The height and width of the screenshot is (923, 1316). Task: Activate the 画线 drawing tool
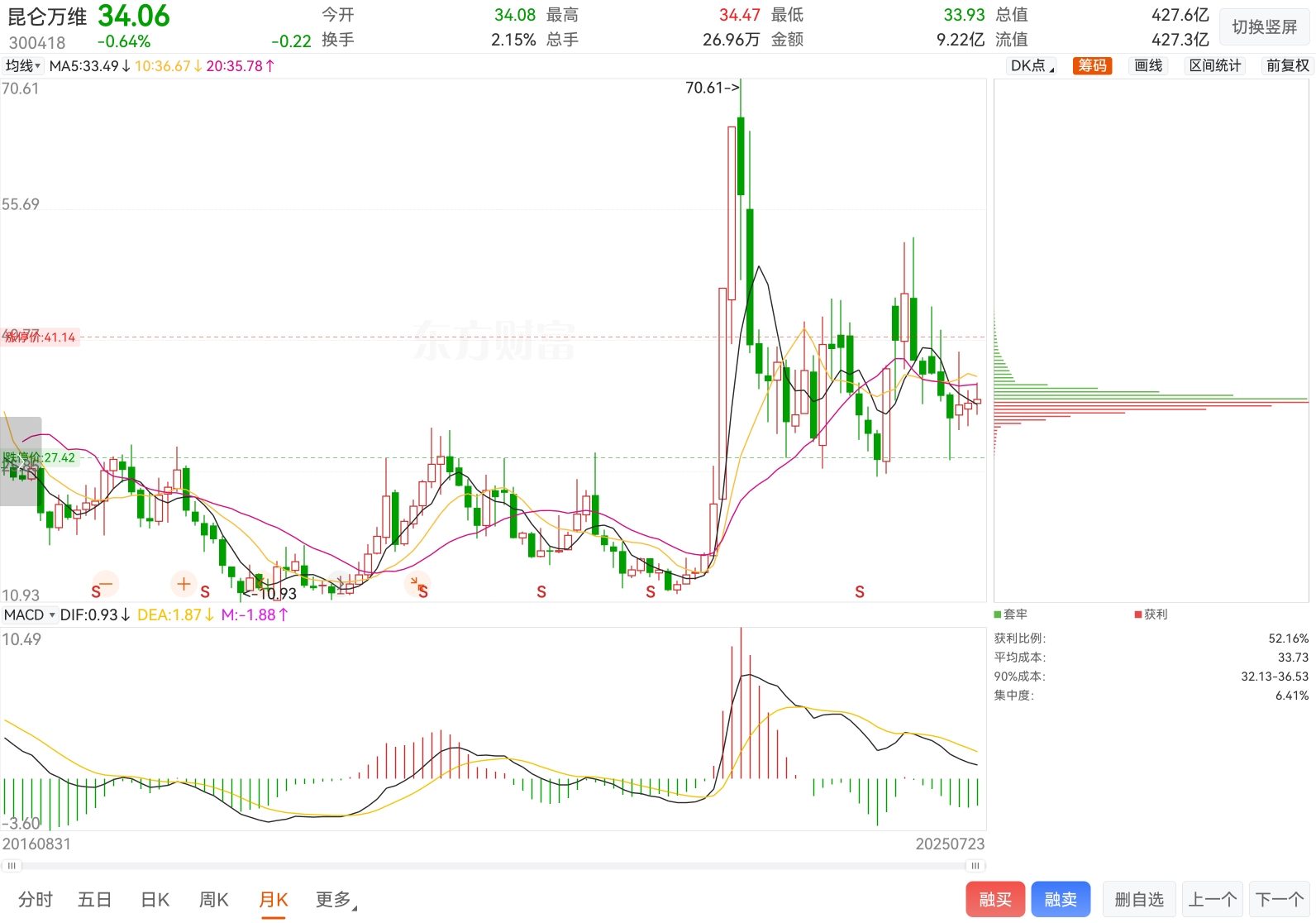pyautogui.click(x=1148, y=66)
